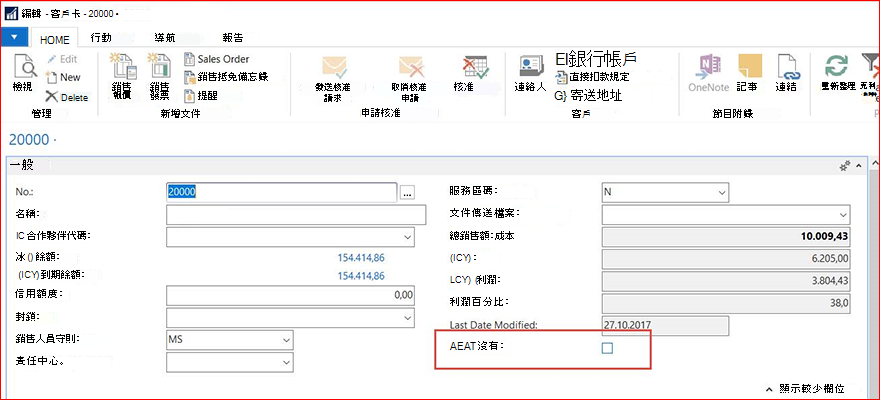This screenshot has width=880, height=400.
Task: Switch to the 報告 ribbon tab
Action: point(233,38)
